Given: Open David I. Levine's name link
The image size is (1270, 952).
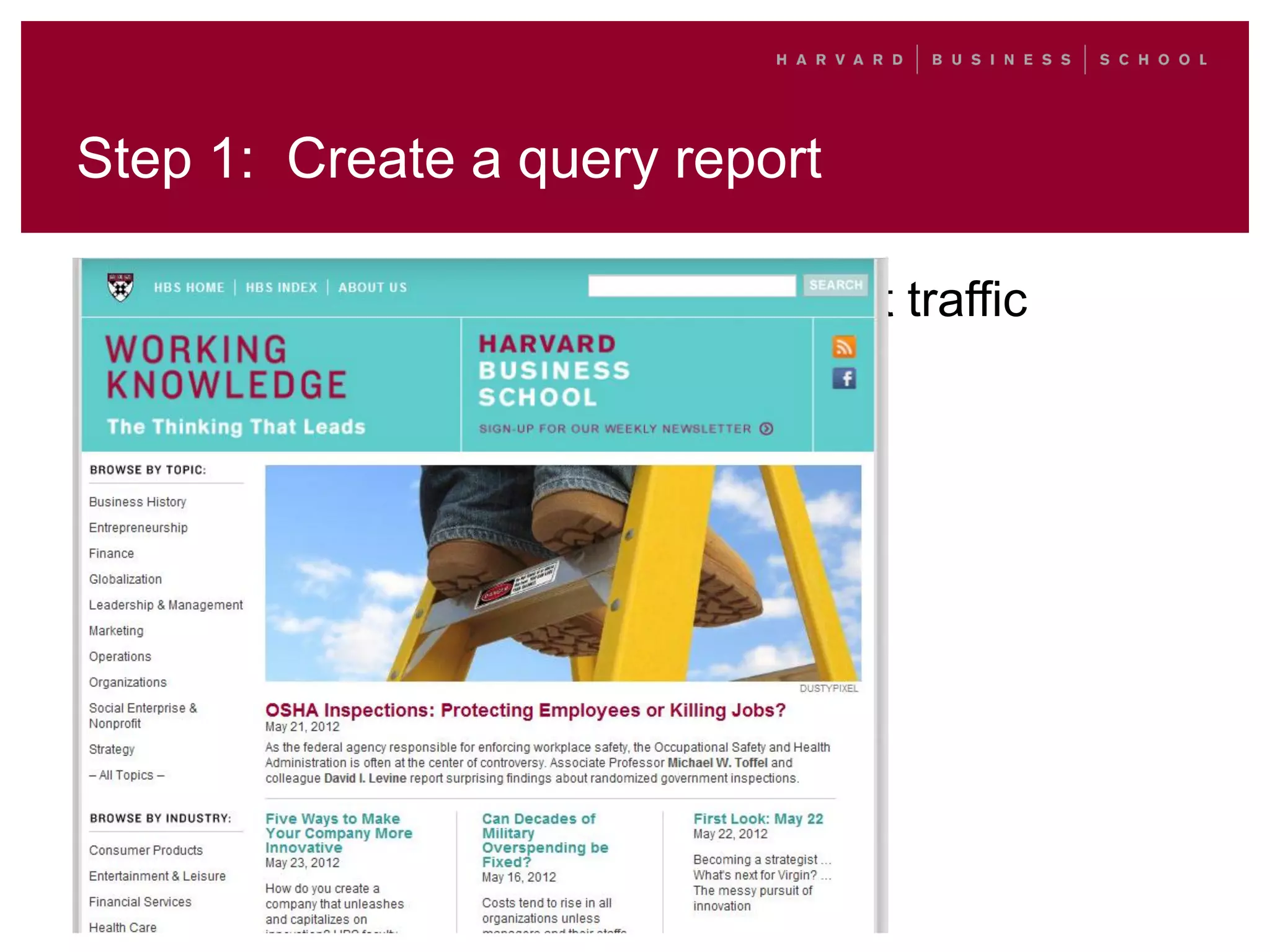Looking at the screenshot, I should tap(365, 778).
